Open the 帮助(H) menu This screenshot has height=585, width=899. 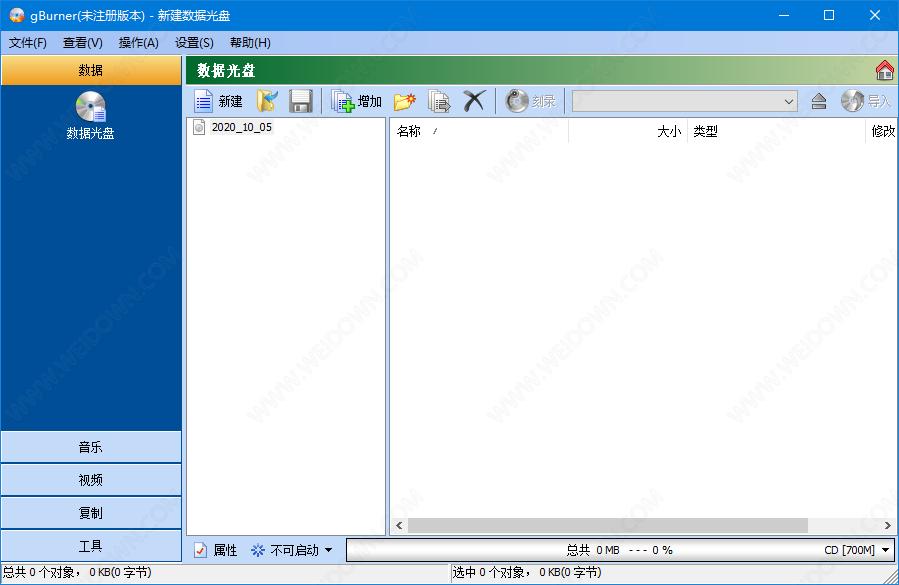click(250, 43)
